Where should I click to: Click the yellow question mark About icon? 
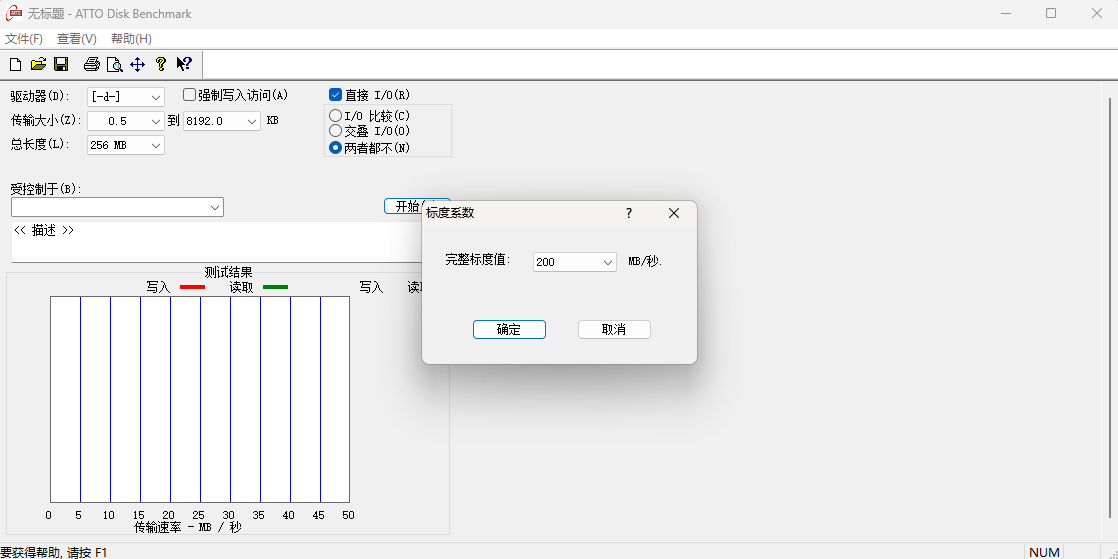coord(160,65)
